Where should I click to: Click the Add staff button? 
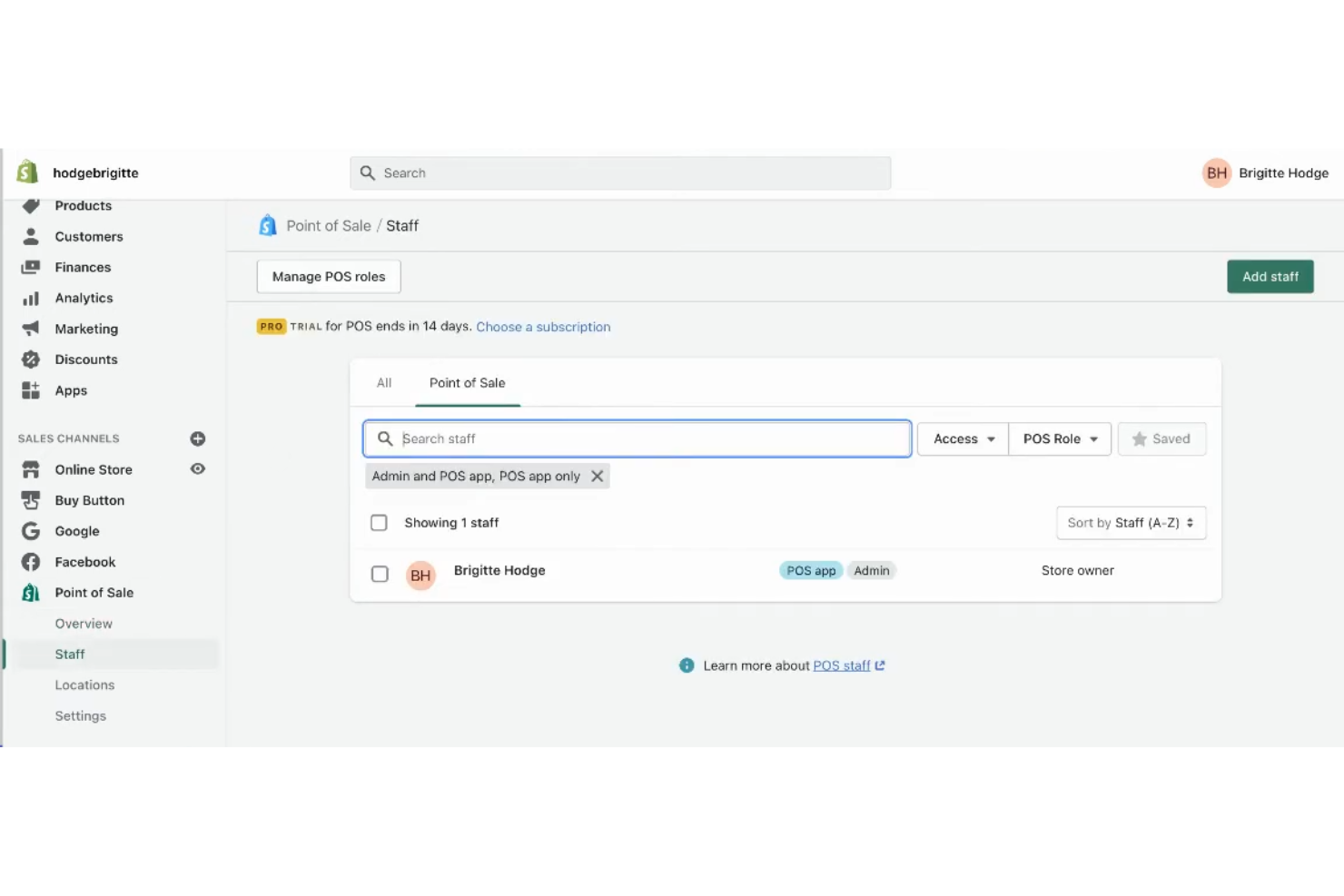1270,276
